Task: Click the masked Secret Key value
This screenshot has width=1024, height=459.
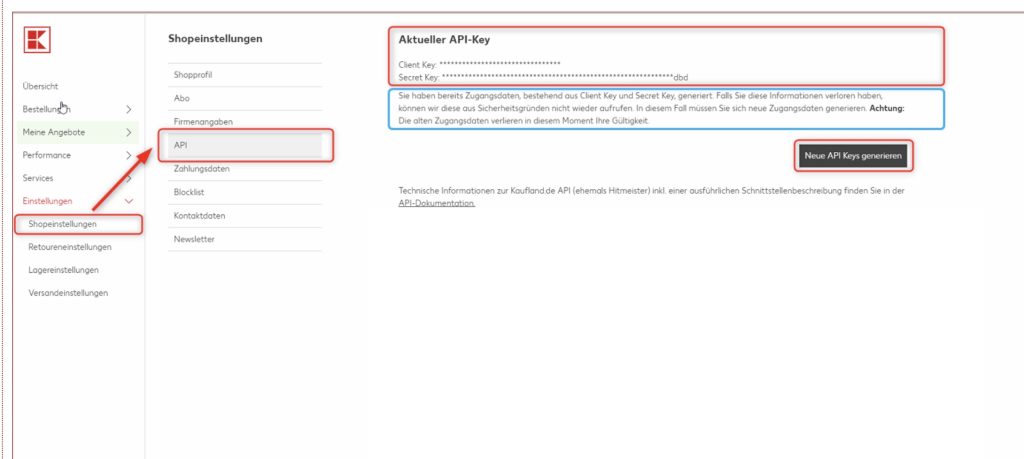Action: [x=565, y=77]
